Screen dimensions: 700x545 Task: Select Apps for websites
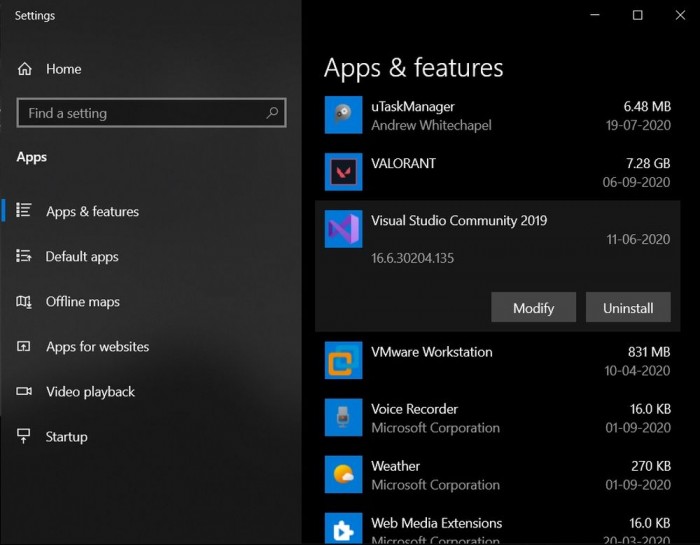(x=97, y=347)
